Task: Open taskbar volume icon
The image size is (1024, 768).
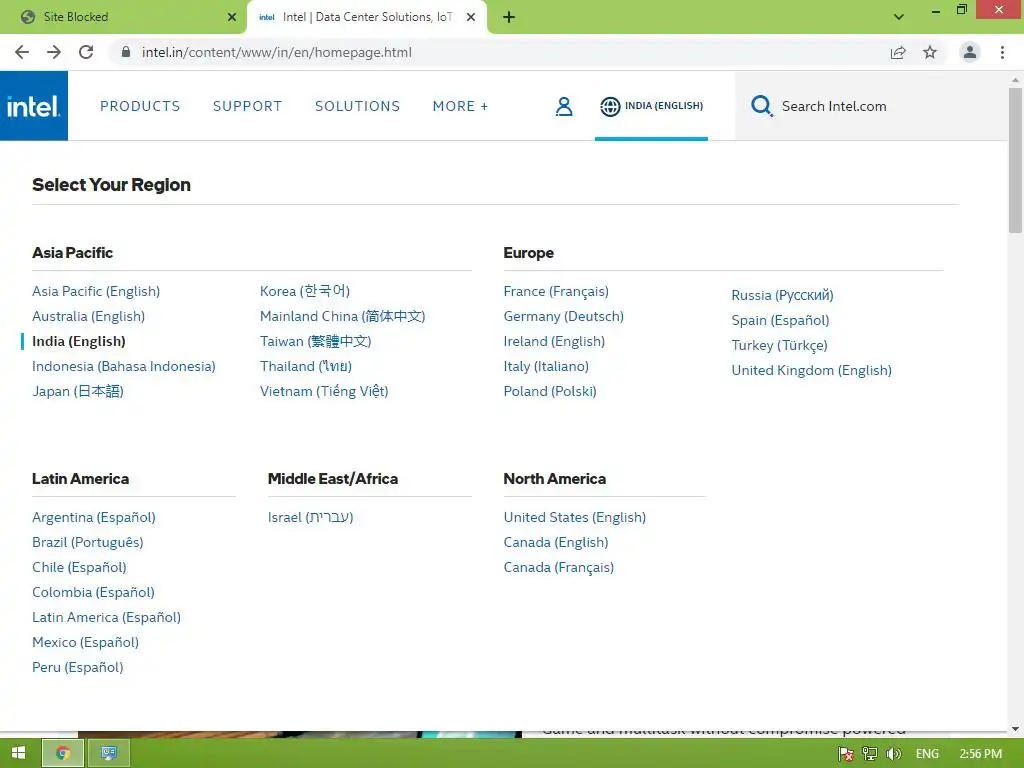Action: [893, 754]
